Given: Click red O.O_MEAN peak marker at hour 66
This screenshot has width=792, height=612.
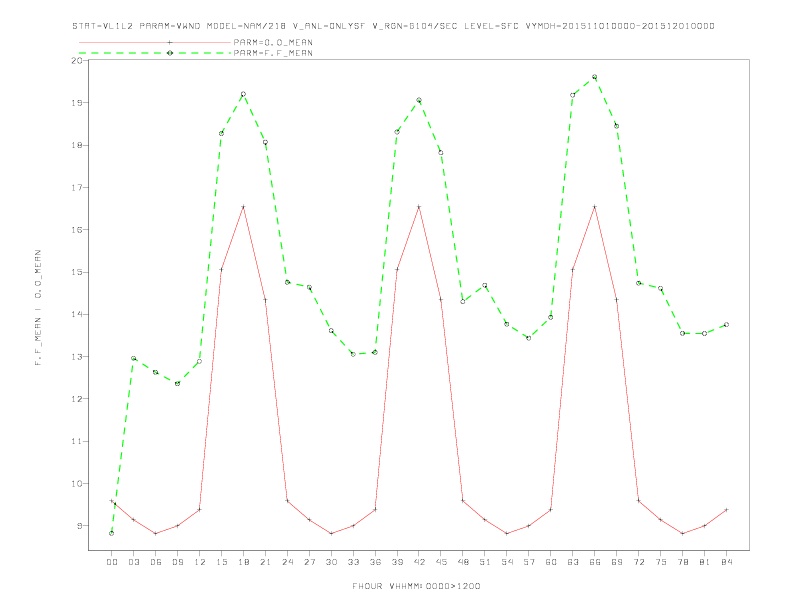Looking at the screenshot, I should click(x=595, y=207).
